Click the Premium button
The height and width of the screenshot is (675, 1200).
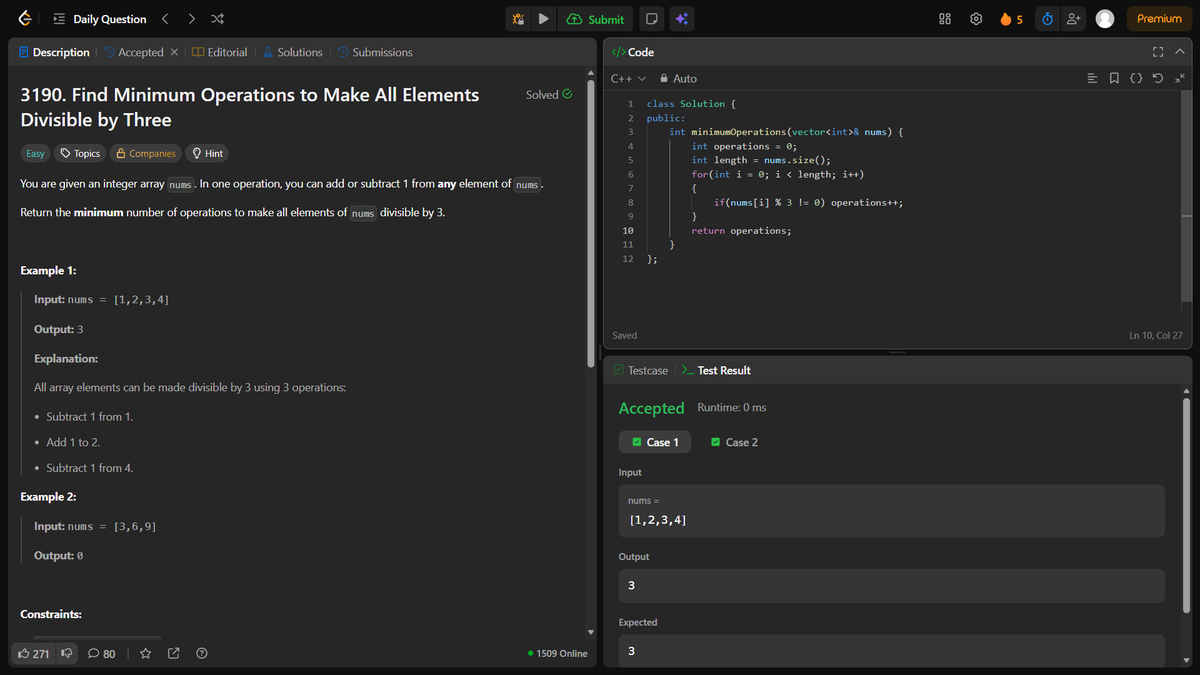pyautogui.click(x=1159, y=19)
